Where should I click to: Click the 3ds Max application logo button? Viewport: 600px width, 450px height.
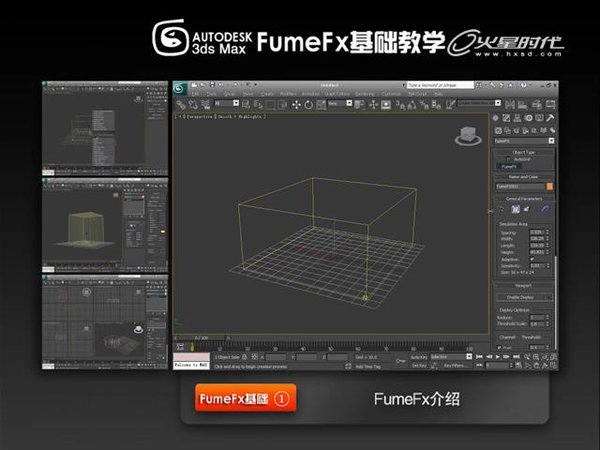(180, 88)
